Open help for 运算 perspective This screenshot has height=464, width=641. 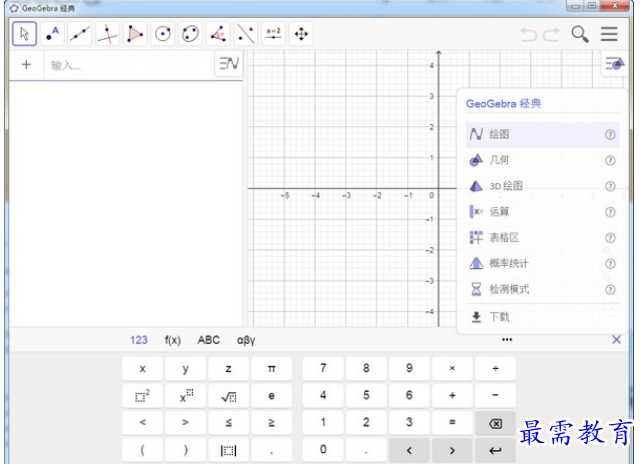(610, 212)
